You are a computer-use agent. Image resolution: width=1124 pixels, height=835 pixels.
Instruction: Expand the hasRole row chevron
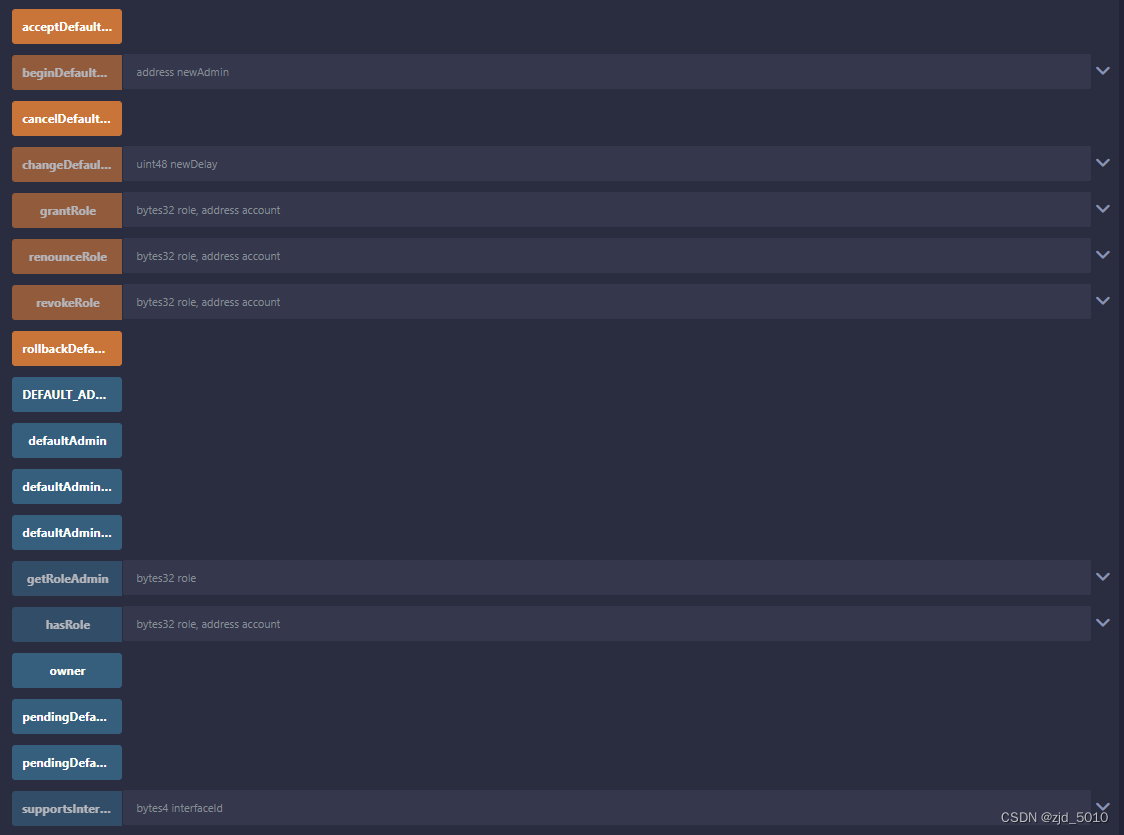click(x=1102, y=622)
